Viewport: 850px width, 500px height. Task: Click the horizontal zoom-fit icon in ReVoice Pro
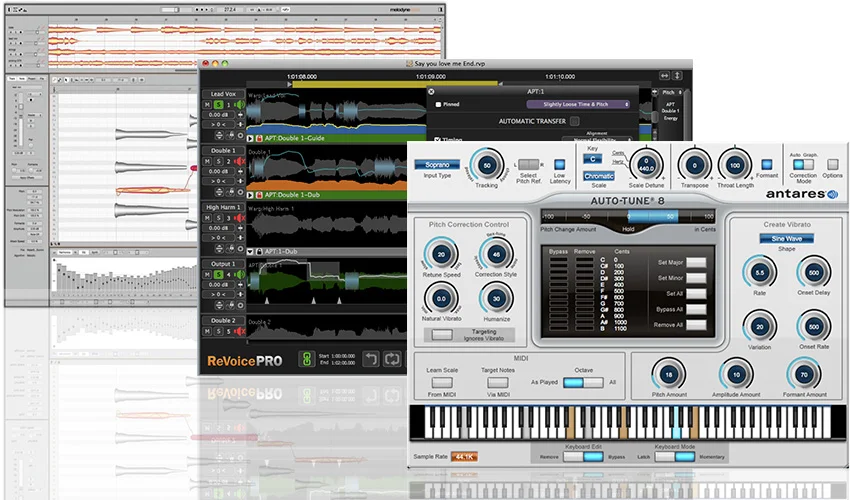click(664, 76)
